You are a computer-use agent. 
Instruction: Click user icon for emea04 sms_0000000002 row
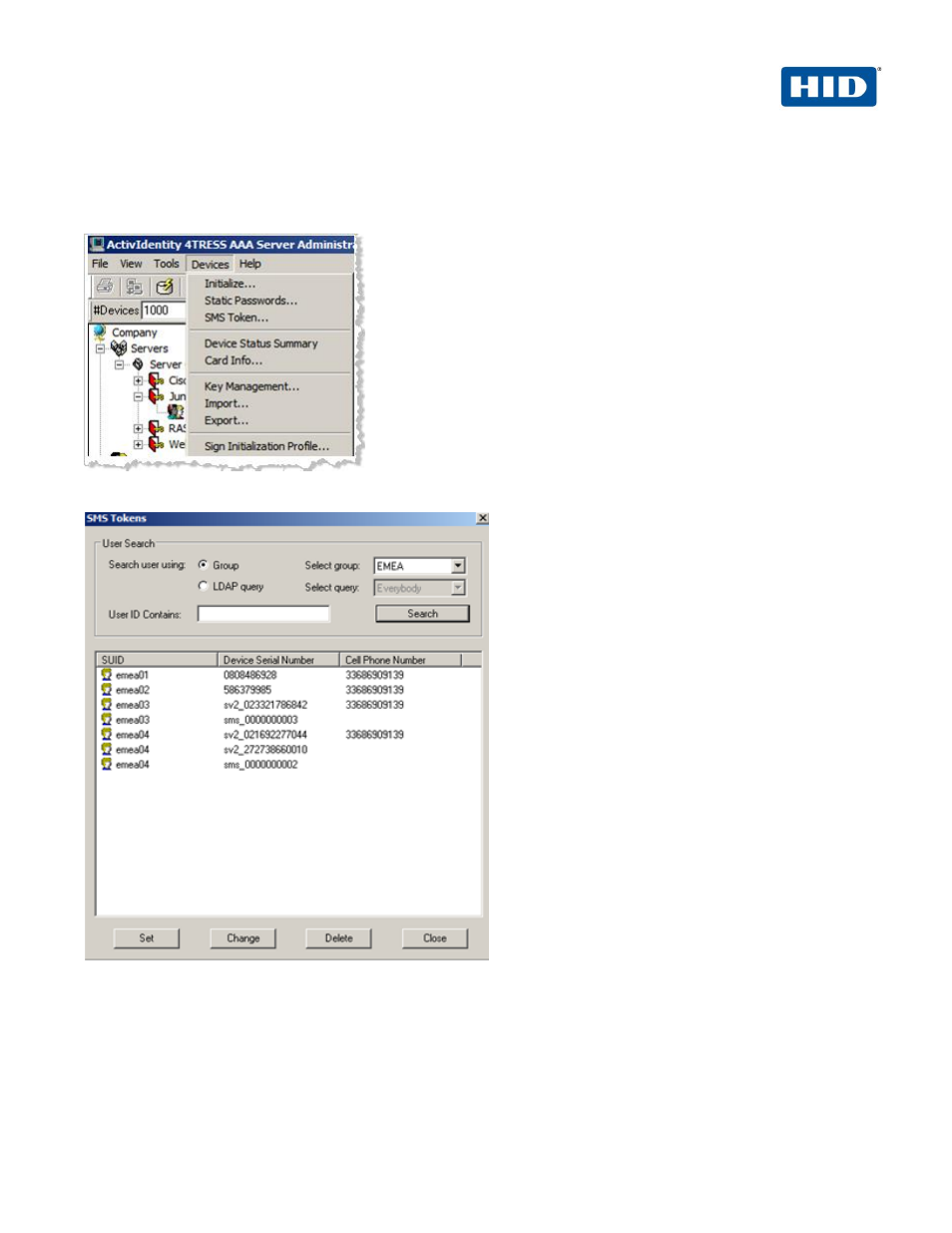coord(106,765)
